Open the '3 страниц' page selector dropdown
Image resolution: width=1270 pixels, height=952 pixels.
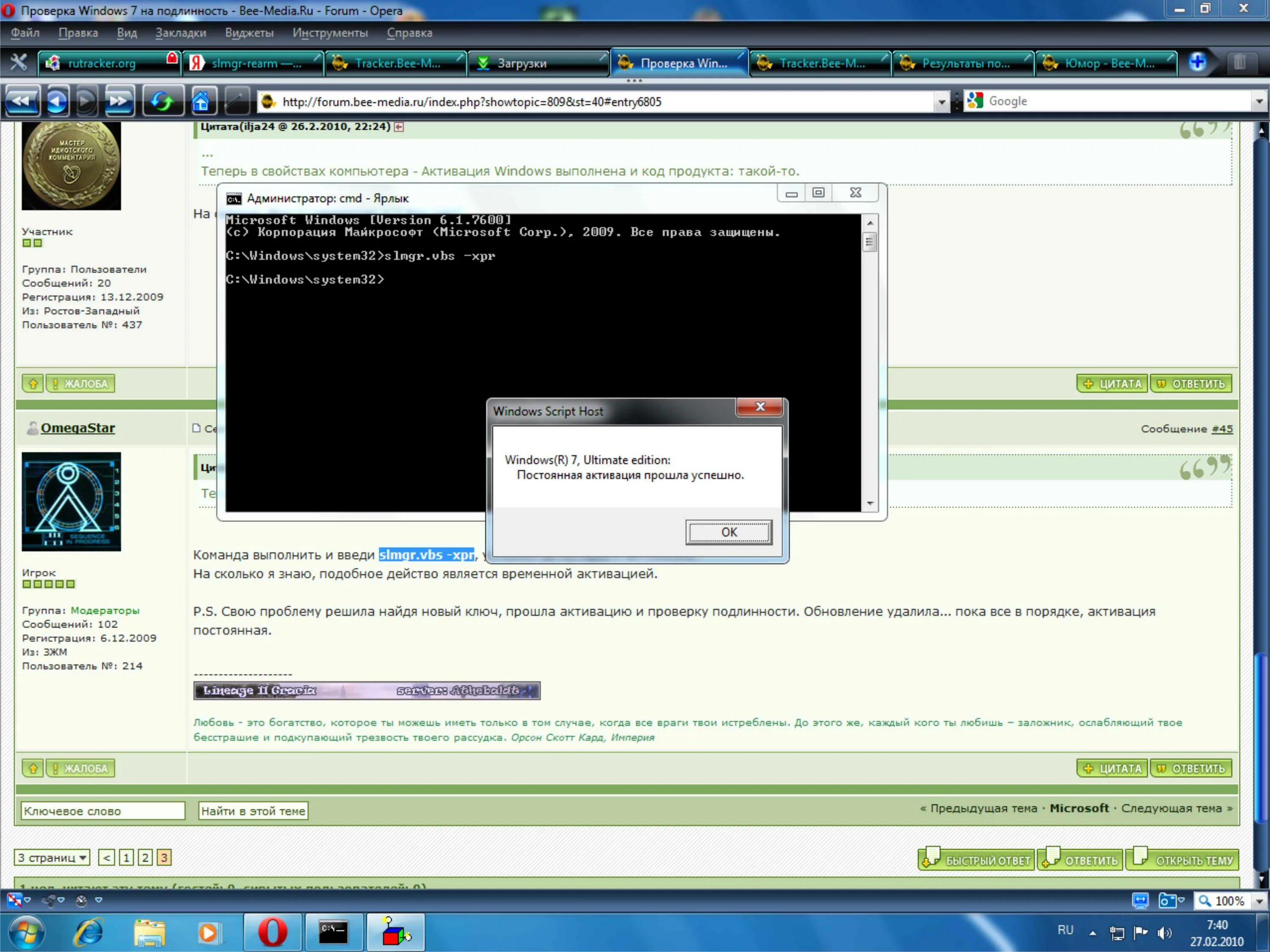coord(52,857)
